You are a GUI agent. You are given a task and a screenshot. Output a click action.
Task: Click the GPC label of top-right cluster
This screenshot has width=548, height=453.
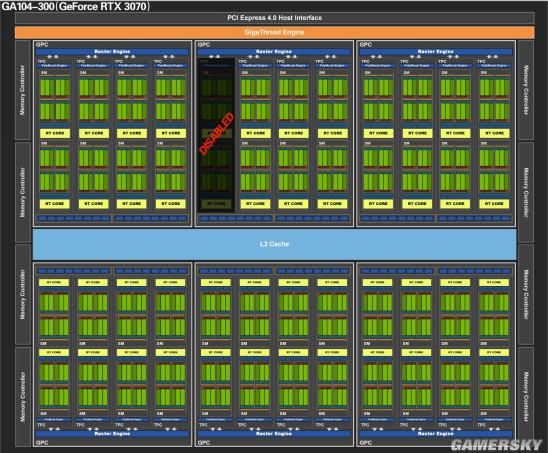365,44
